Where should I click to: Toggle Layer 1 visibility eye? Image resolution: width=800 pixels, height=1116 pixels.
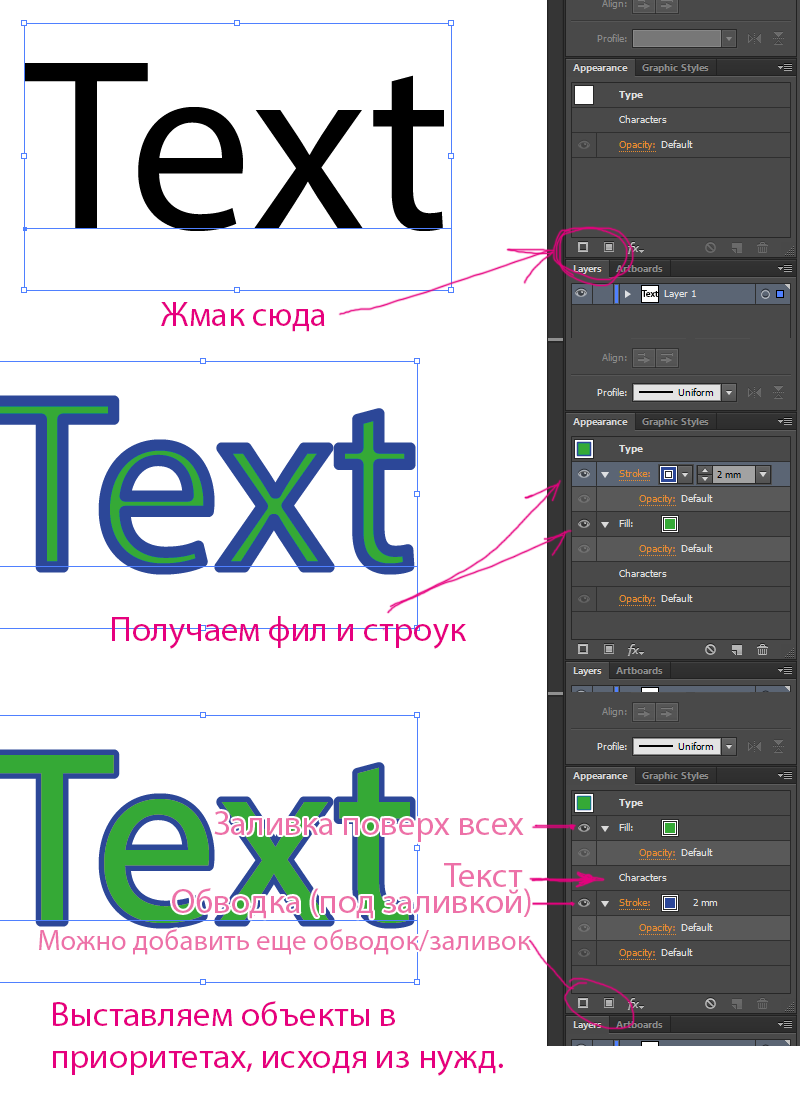(x=581, y=293)
